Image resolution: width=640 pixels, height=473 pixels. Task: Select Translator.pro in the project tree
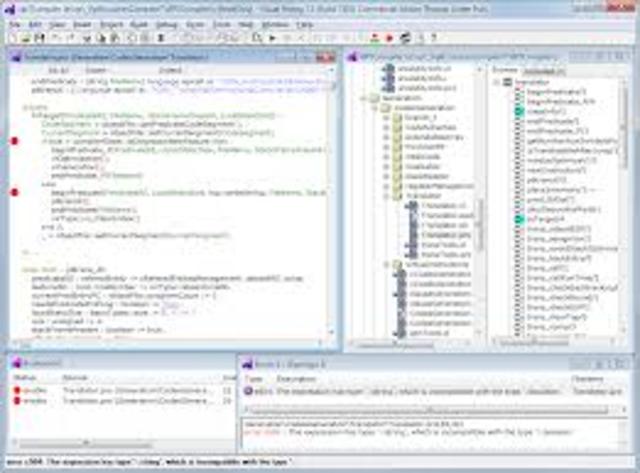point(446,235)
